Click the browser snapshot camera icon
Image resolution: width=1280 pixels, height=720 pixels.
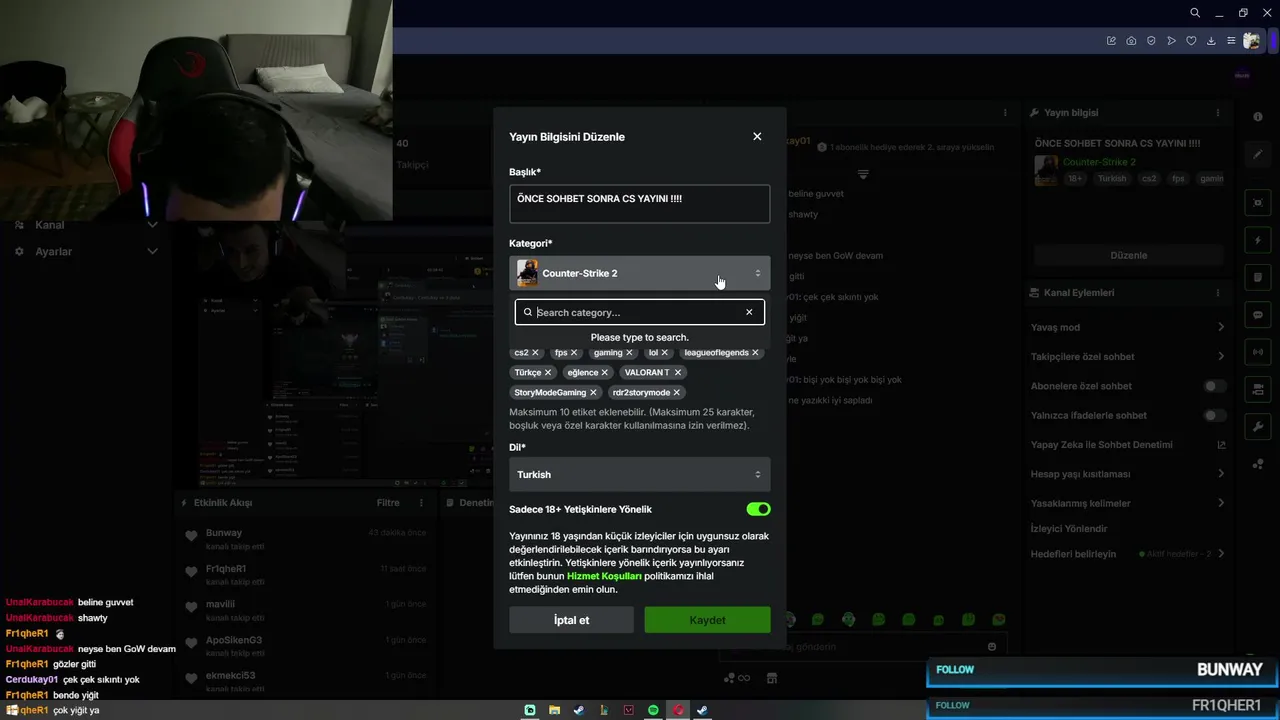(x=1131, y=41)
